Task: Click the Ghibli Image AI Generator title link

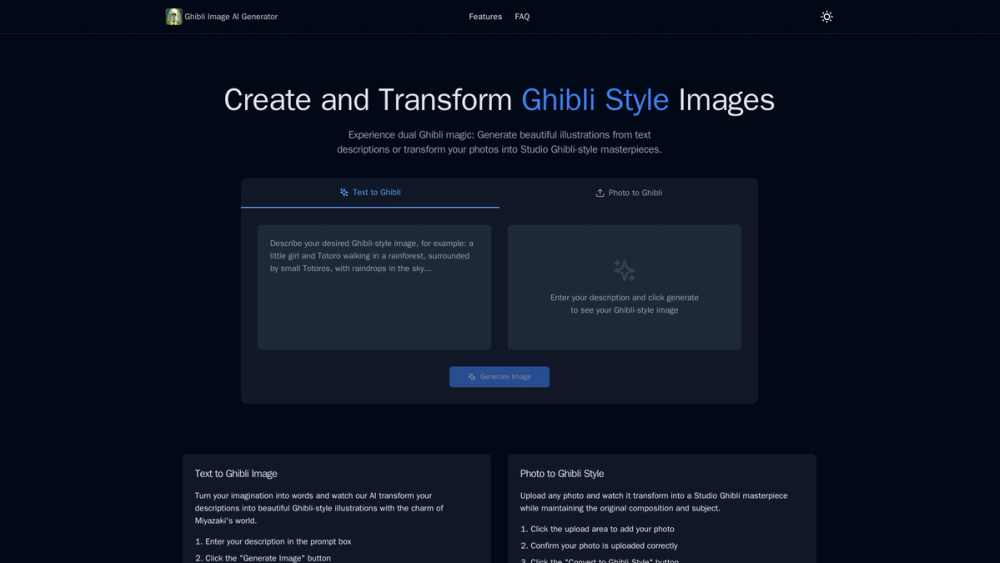Action: [231, 17]
